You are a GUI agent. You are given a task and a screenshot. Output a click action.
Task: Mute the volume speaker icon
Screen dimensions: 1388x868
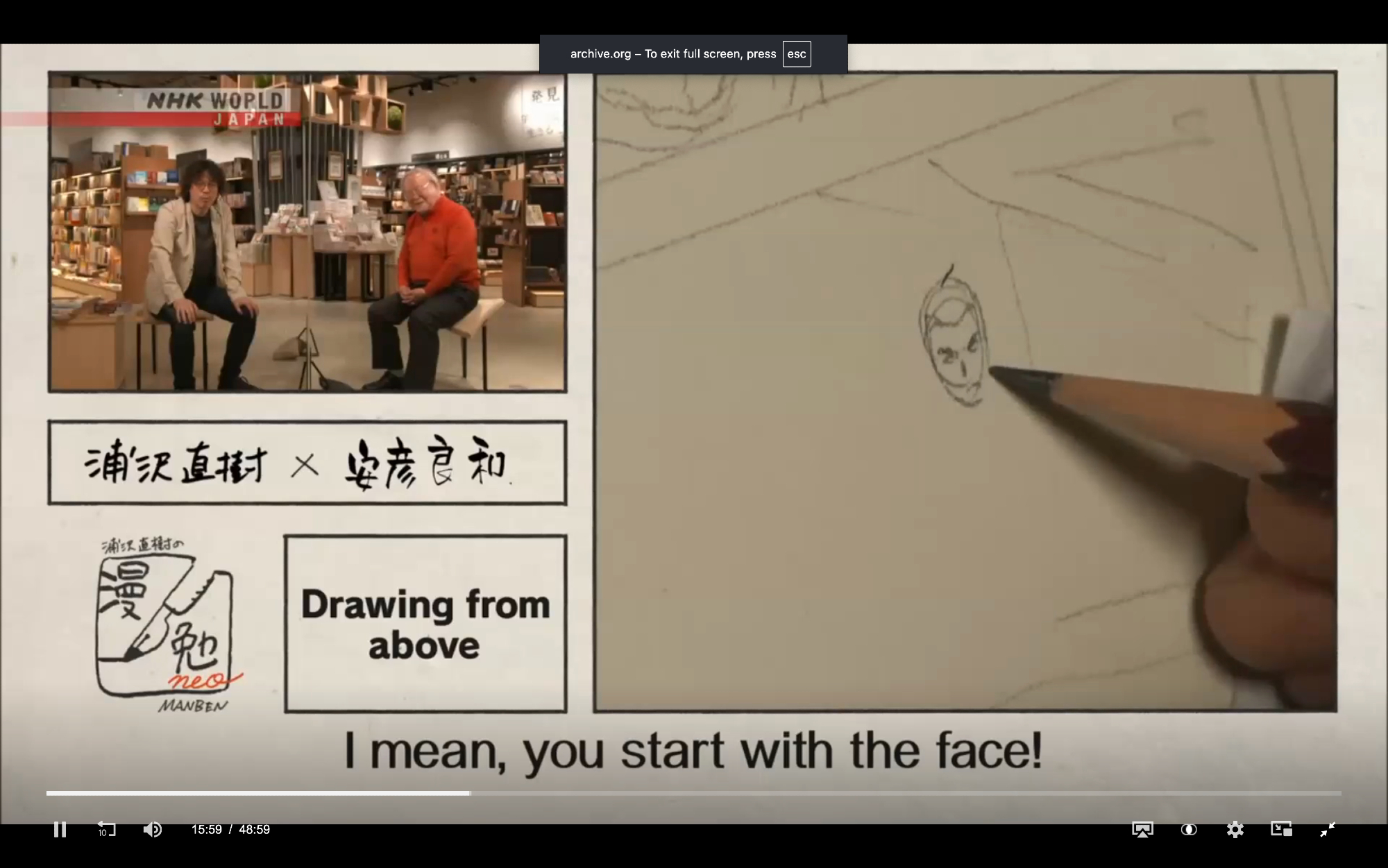tap(152, 829)
